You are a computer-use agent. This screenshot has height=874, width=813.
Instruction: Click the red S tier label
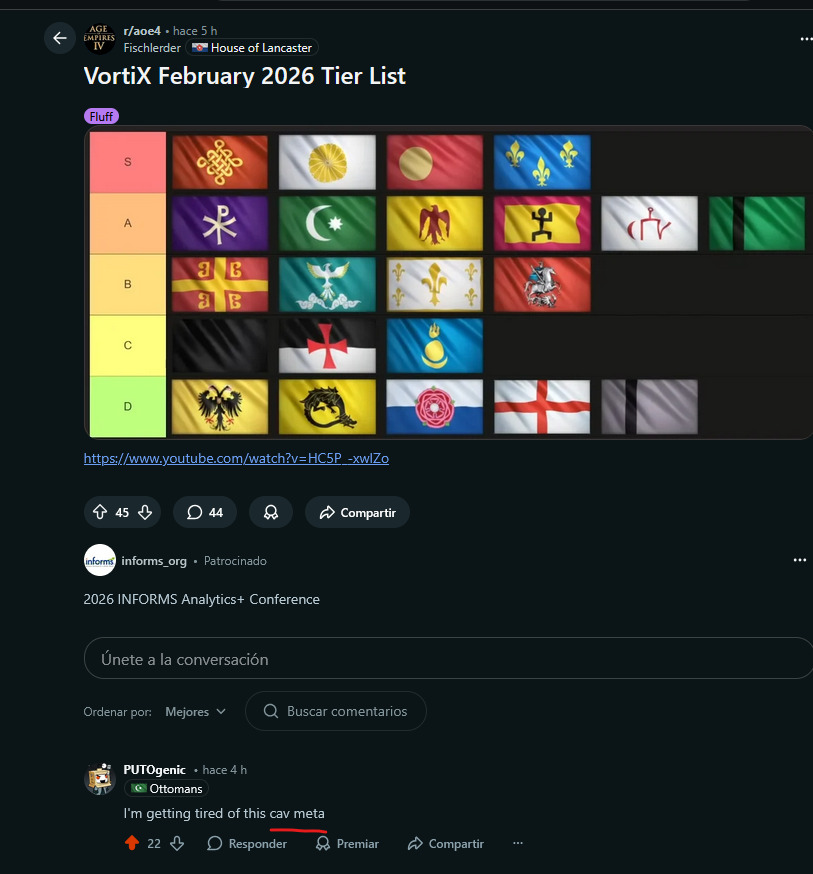127,162
